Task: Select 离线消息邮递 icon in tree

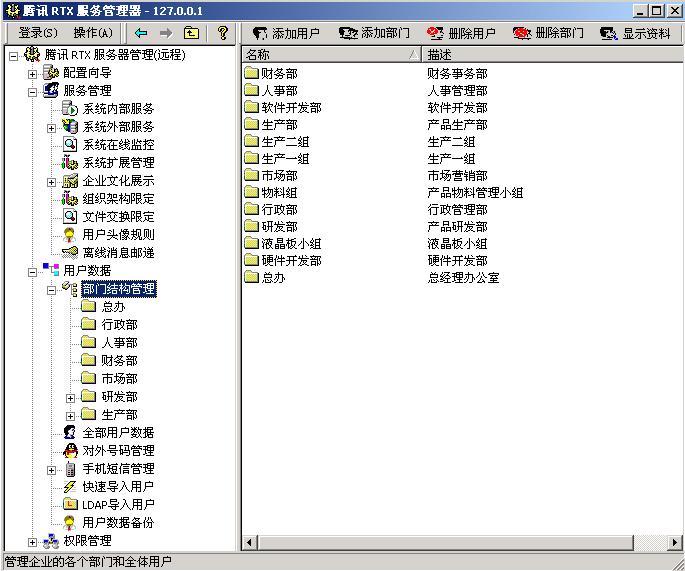Action: [70, 252]
